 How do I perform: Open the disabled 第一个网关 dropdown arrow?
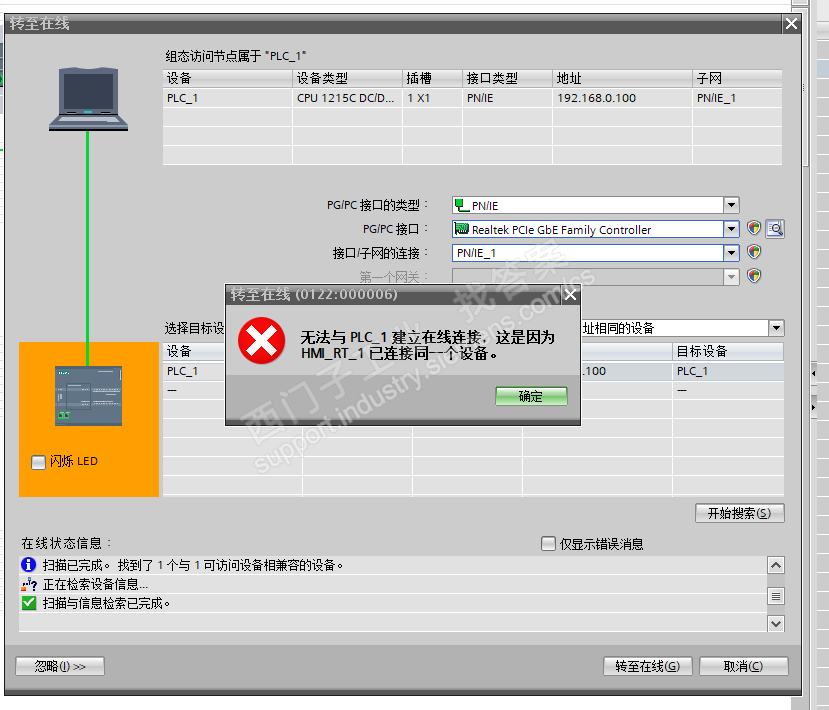[731, 276]
